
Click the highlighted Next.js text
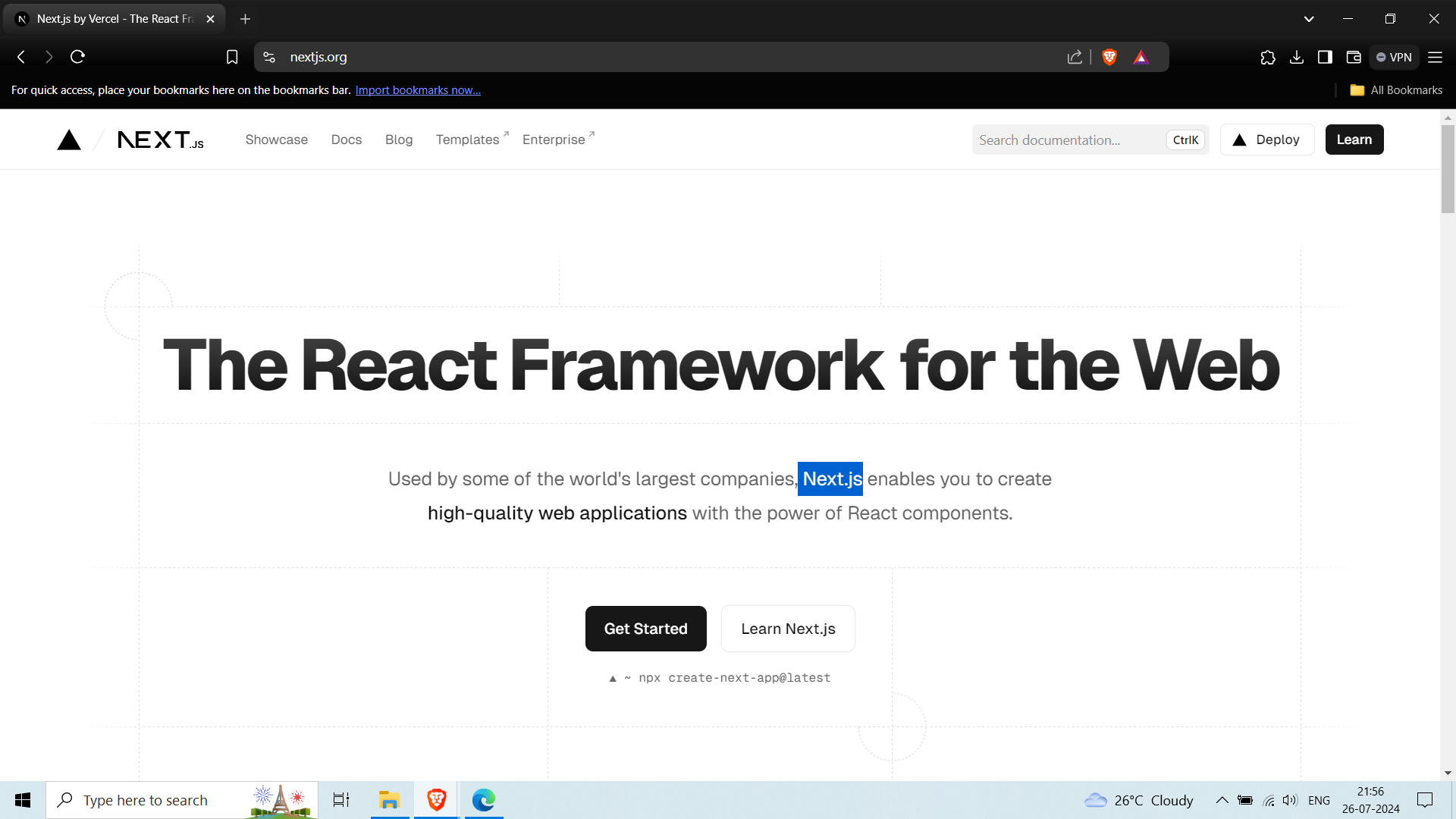(x=830, y=479)
